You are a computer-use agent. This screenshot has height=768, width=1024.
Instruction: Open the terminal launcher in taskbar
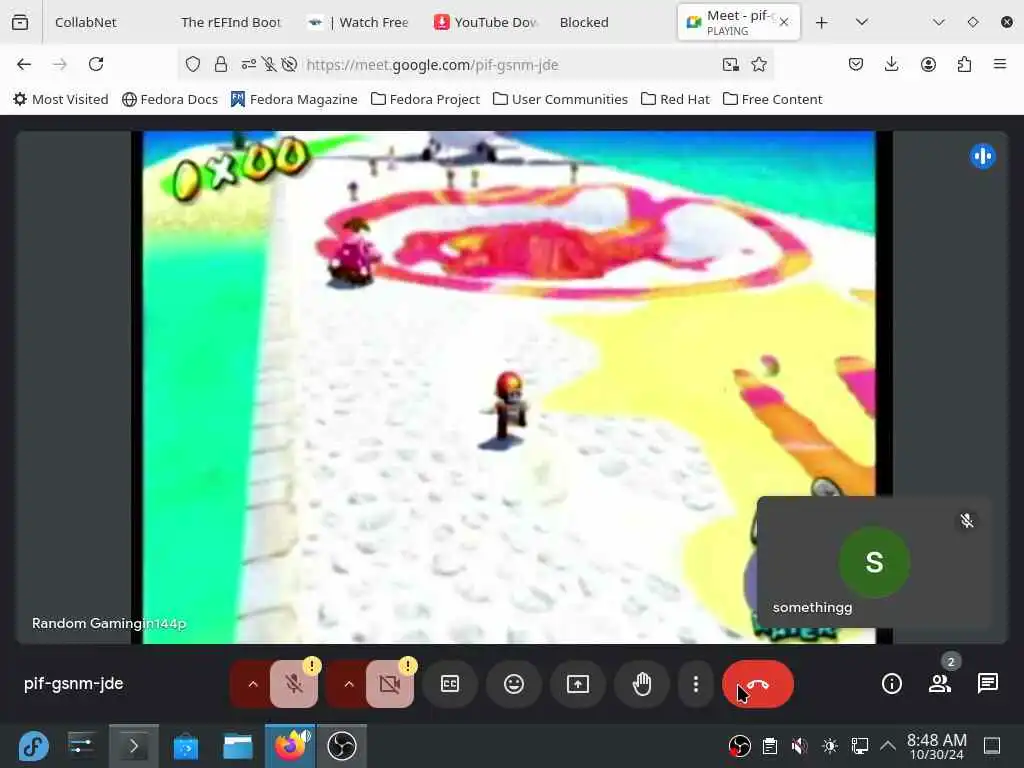tap(133, 746)
